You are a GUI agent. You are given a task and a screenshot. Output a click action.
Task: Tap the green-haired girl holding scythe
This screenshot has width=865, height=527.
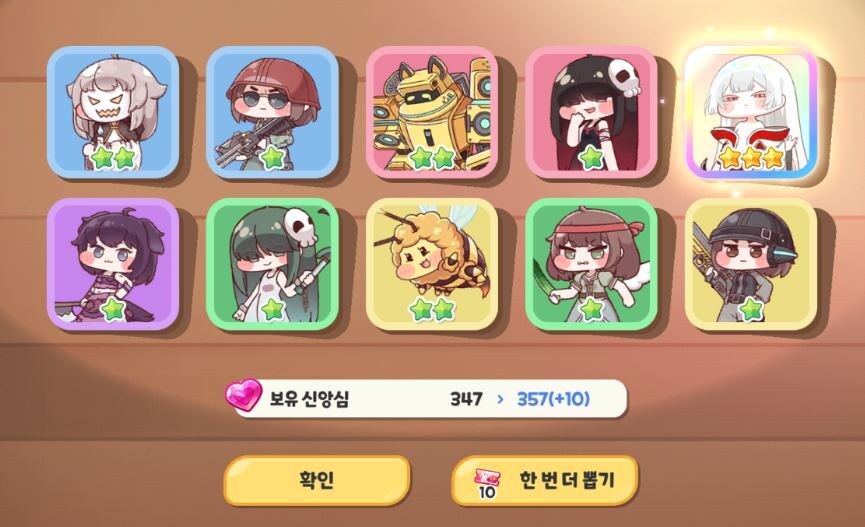[273, 264]
